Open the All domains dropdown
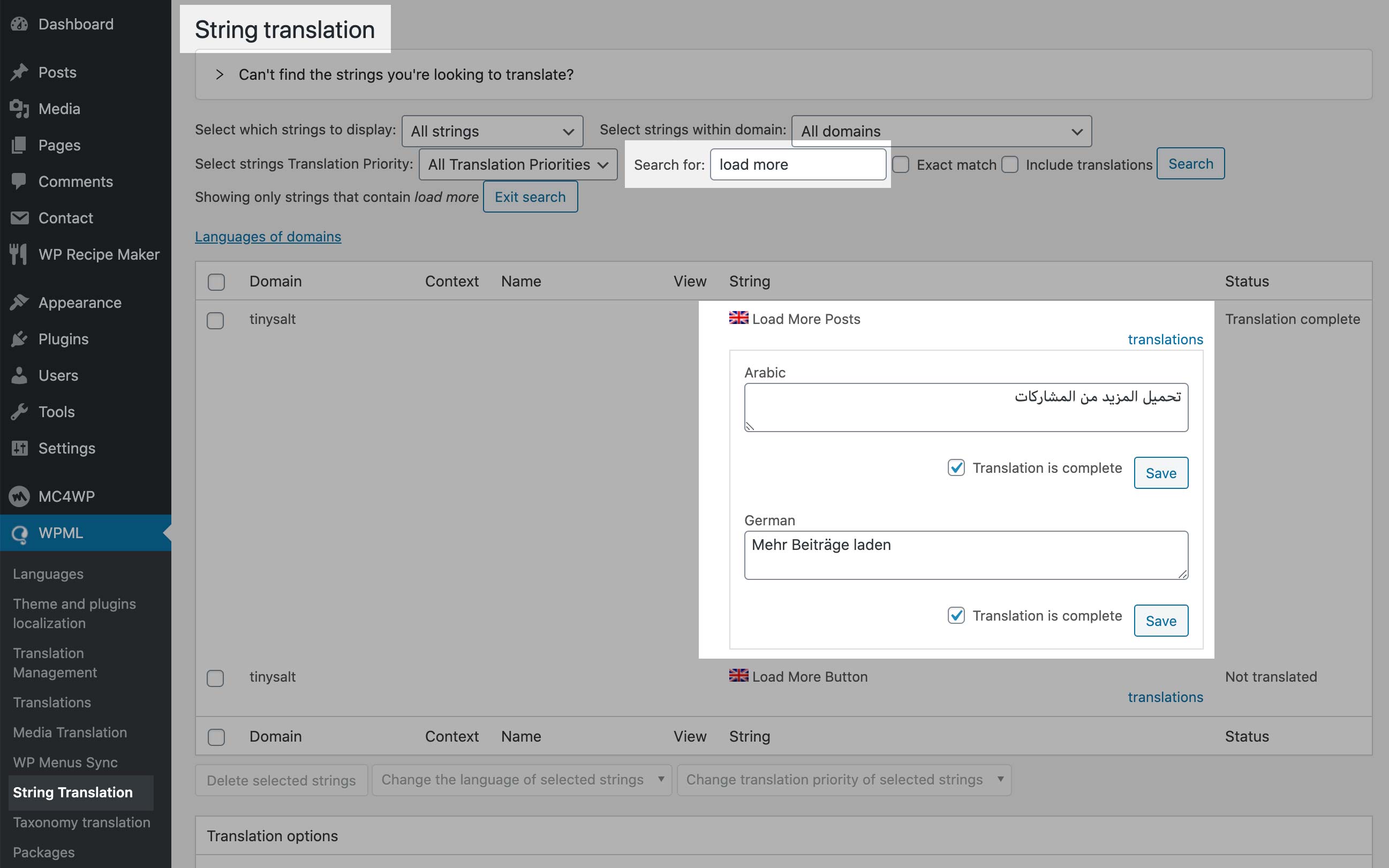Viewport: 1389px width, 868px height. pos(940,131)
